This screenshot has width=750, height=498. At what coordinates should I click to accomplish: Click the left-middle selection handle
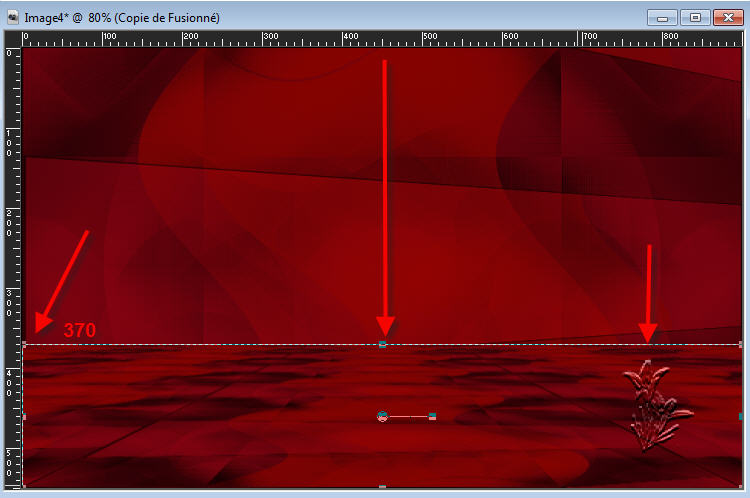pyautogui.click(x=24, y=416)
